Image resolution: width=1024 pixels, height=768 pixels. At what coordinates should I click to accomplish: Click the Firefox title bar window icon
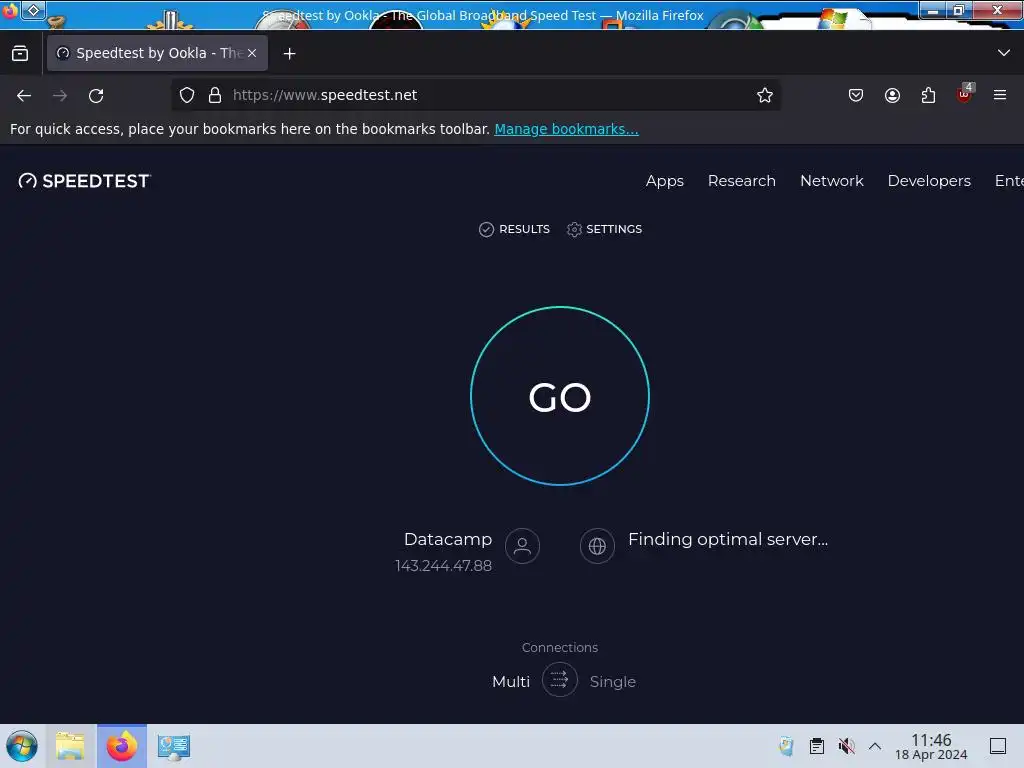(10, 10)
